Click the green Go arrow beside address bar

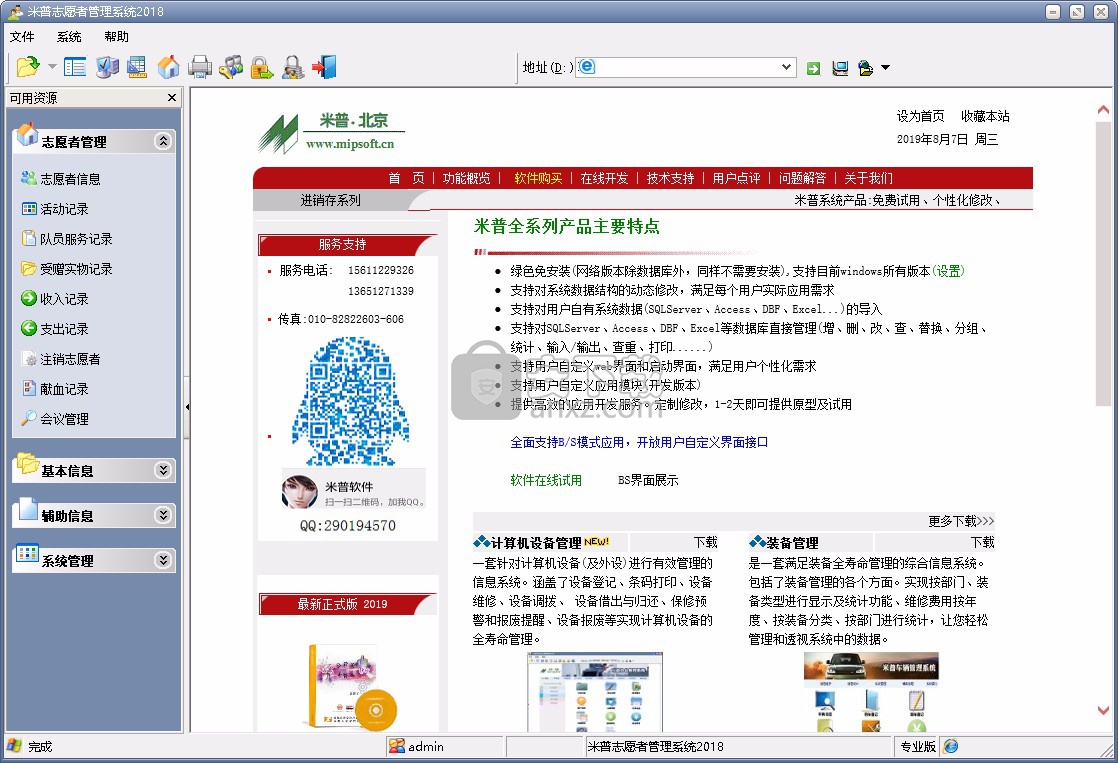click(813, 68)
